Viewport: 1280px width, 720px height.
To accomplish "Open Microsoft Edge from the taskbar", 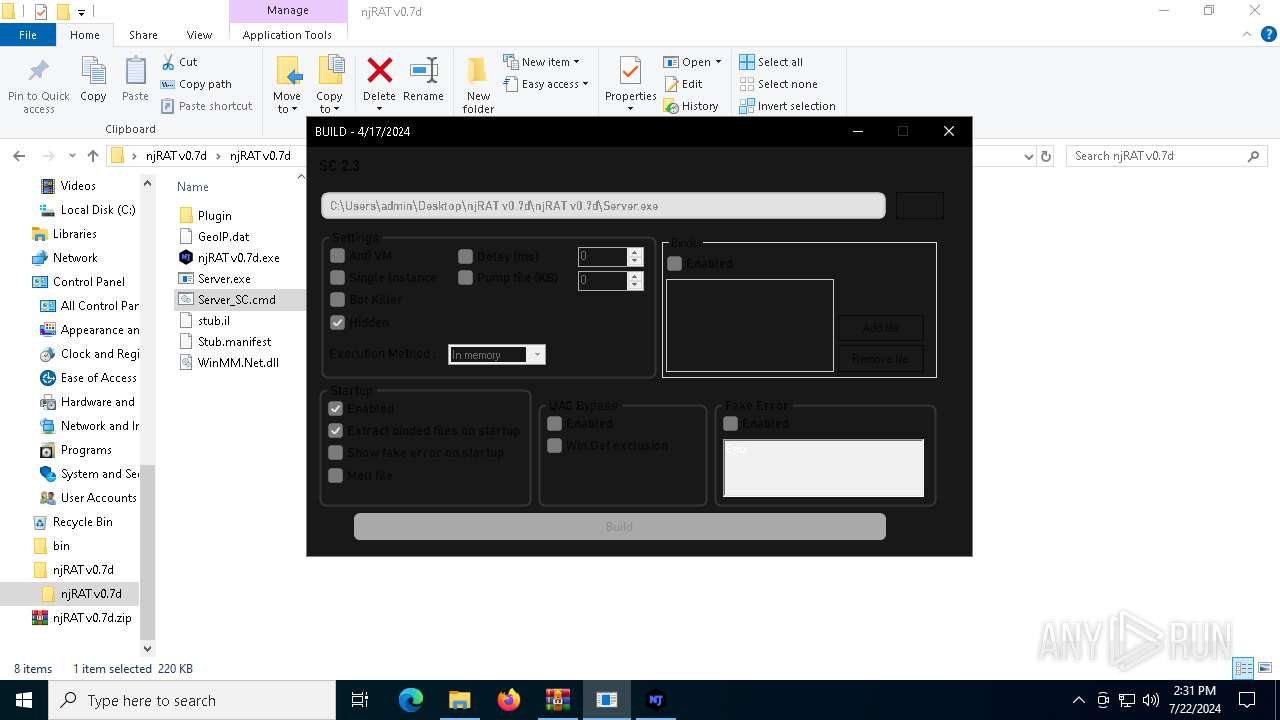I will pyautogui.click(x=411, y=700).
